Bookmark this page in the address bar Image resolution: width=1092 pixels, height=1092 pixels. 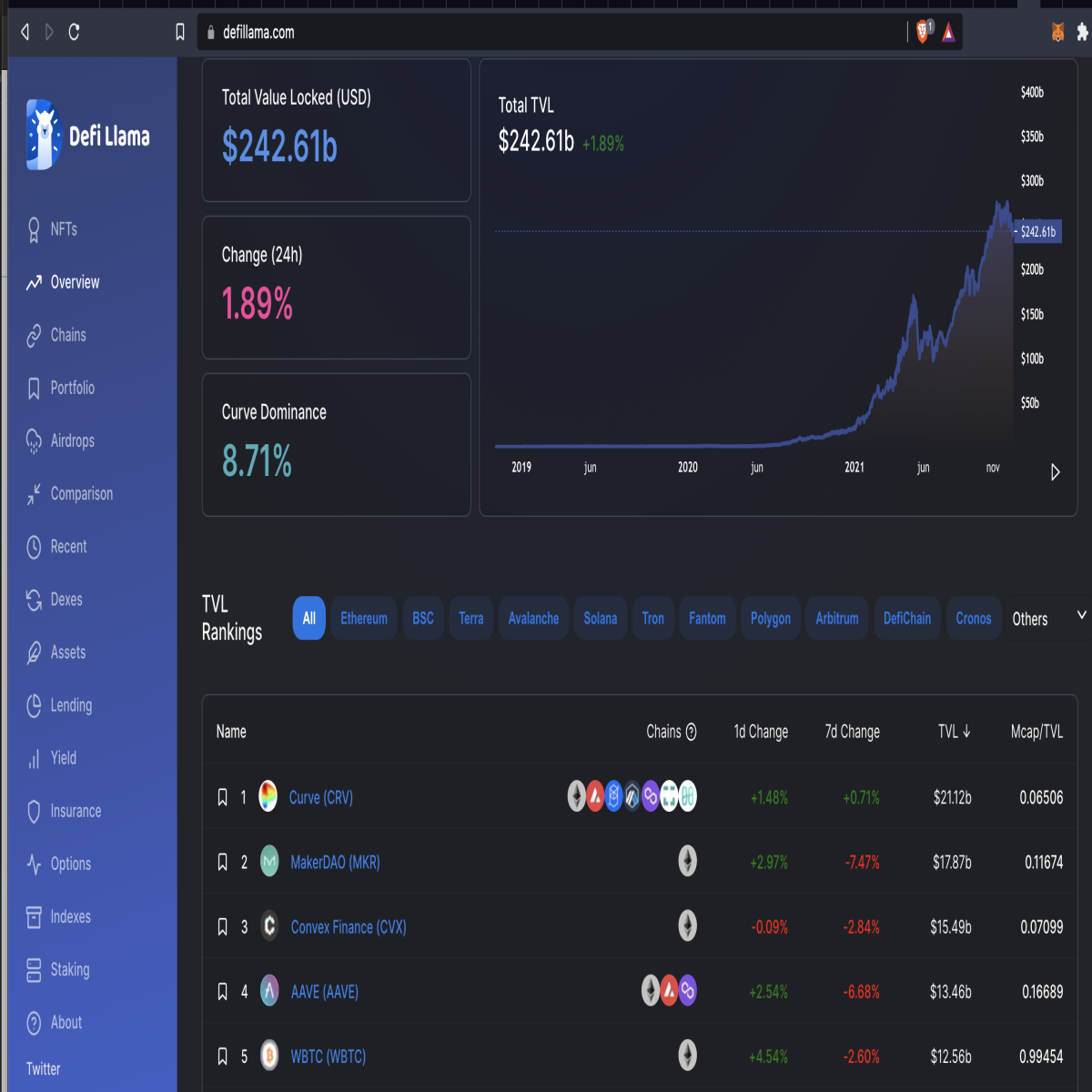[180, 32]
